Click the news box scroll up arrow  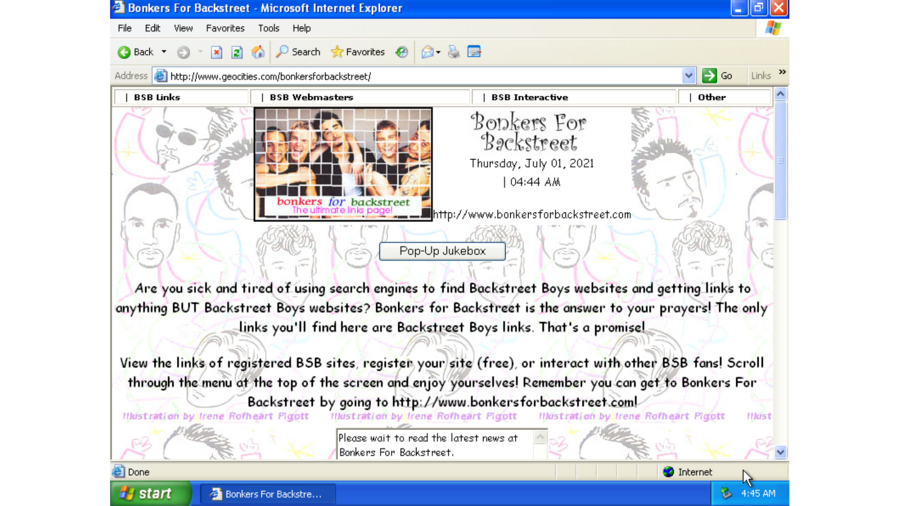pos(540,437)
